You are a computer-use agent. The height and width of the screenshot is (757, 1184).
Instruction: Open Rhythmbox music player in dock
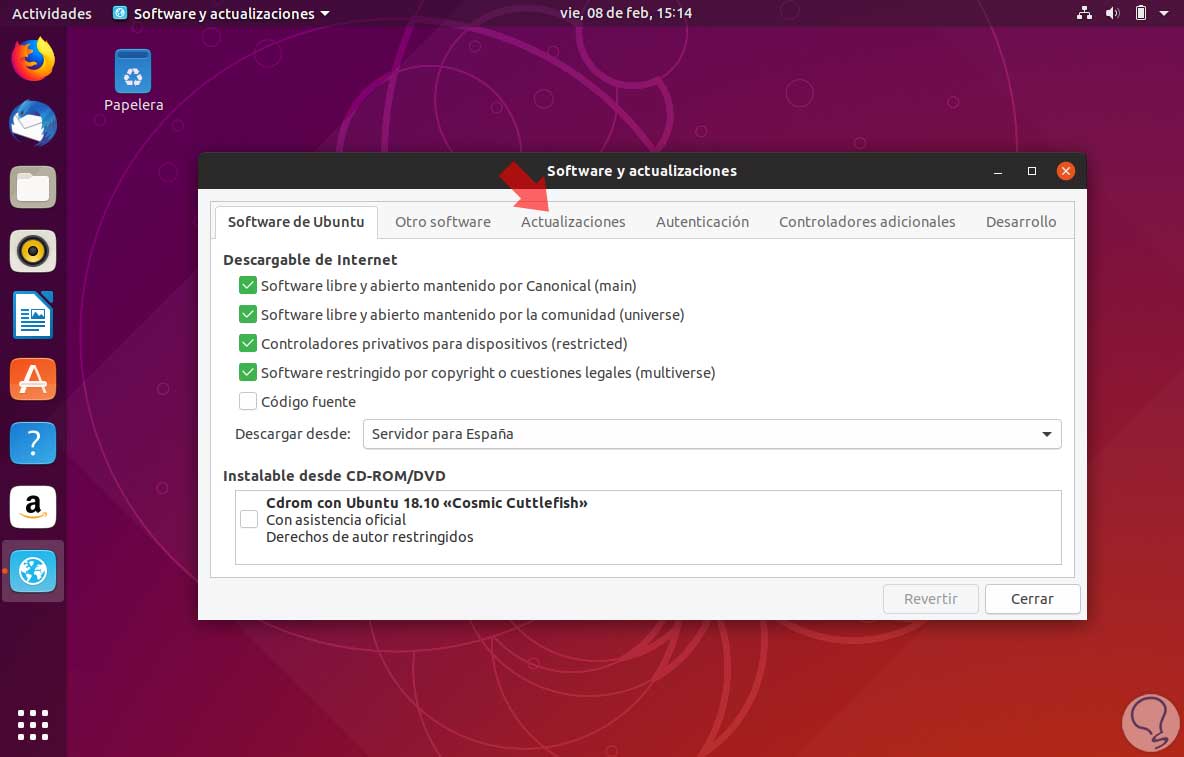[x=33, y=251]
